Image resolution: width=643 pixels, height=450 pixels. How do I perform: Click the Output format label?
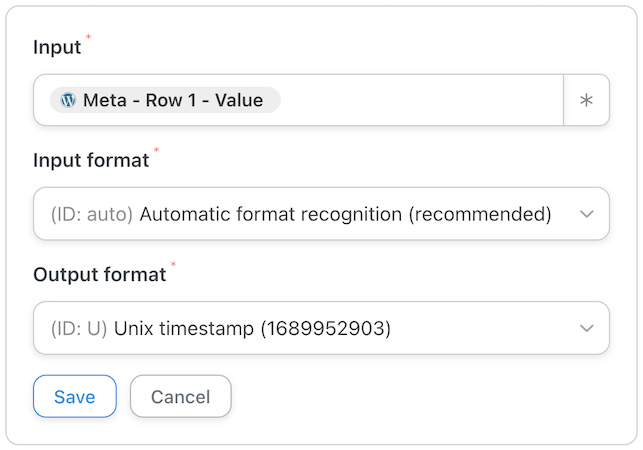point(100,274)
